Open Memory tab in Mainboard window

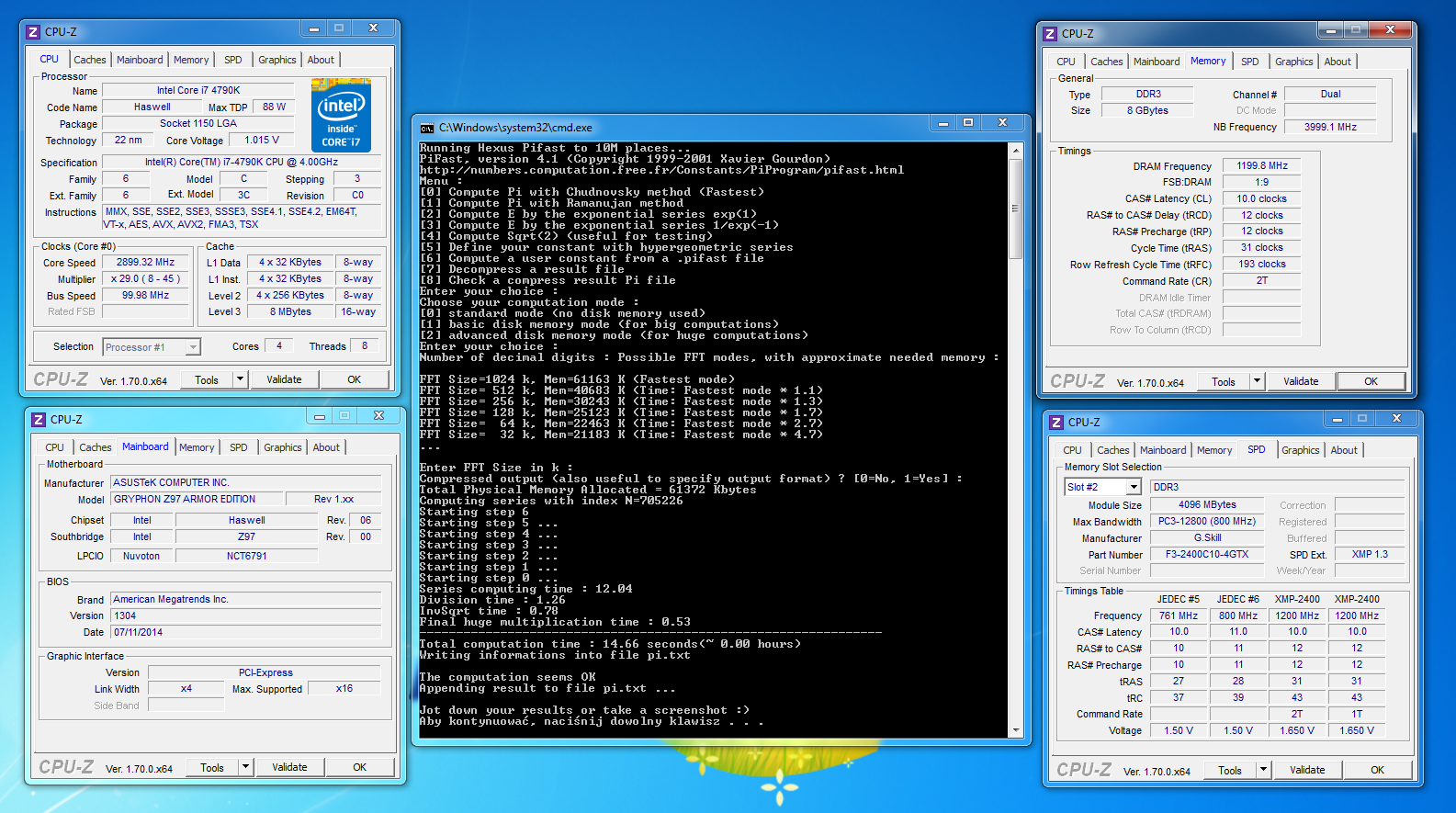point(197,447)
